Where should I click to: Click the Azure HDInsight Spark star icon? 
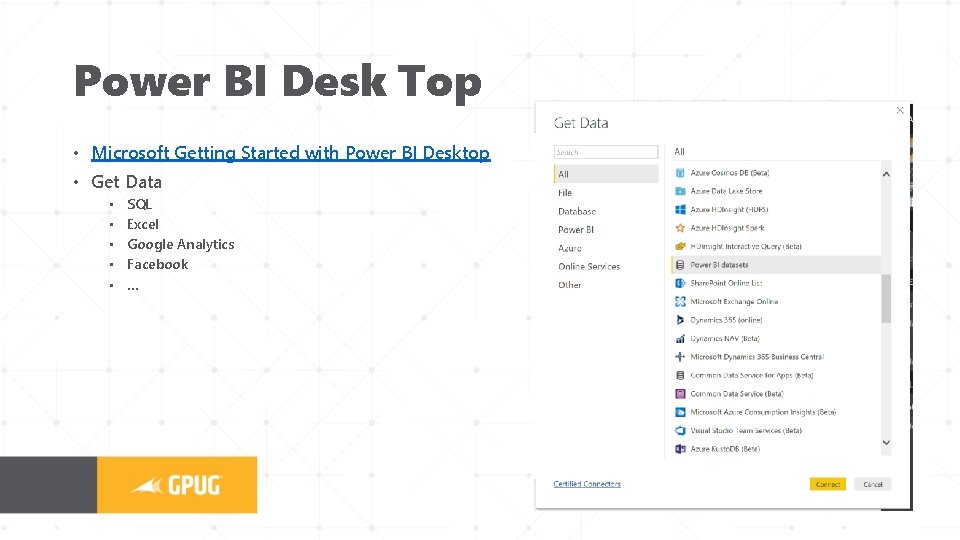680,228
